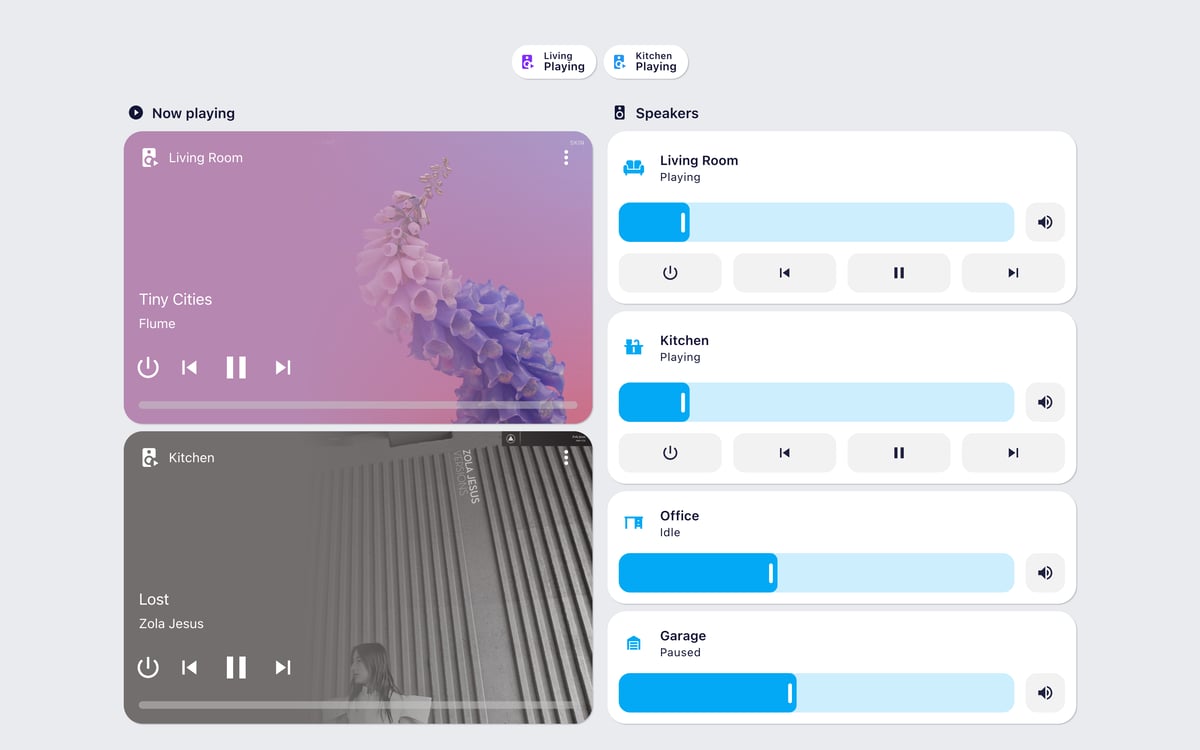The image size is (1200, 750).
Task: Click the Kitchen label in media card
Action: coord(191,457)
